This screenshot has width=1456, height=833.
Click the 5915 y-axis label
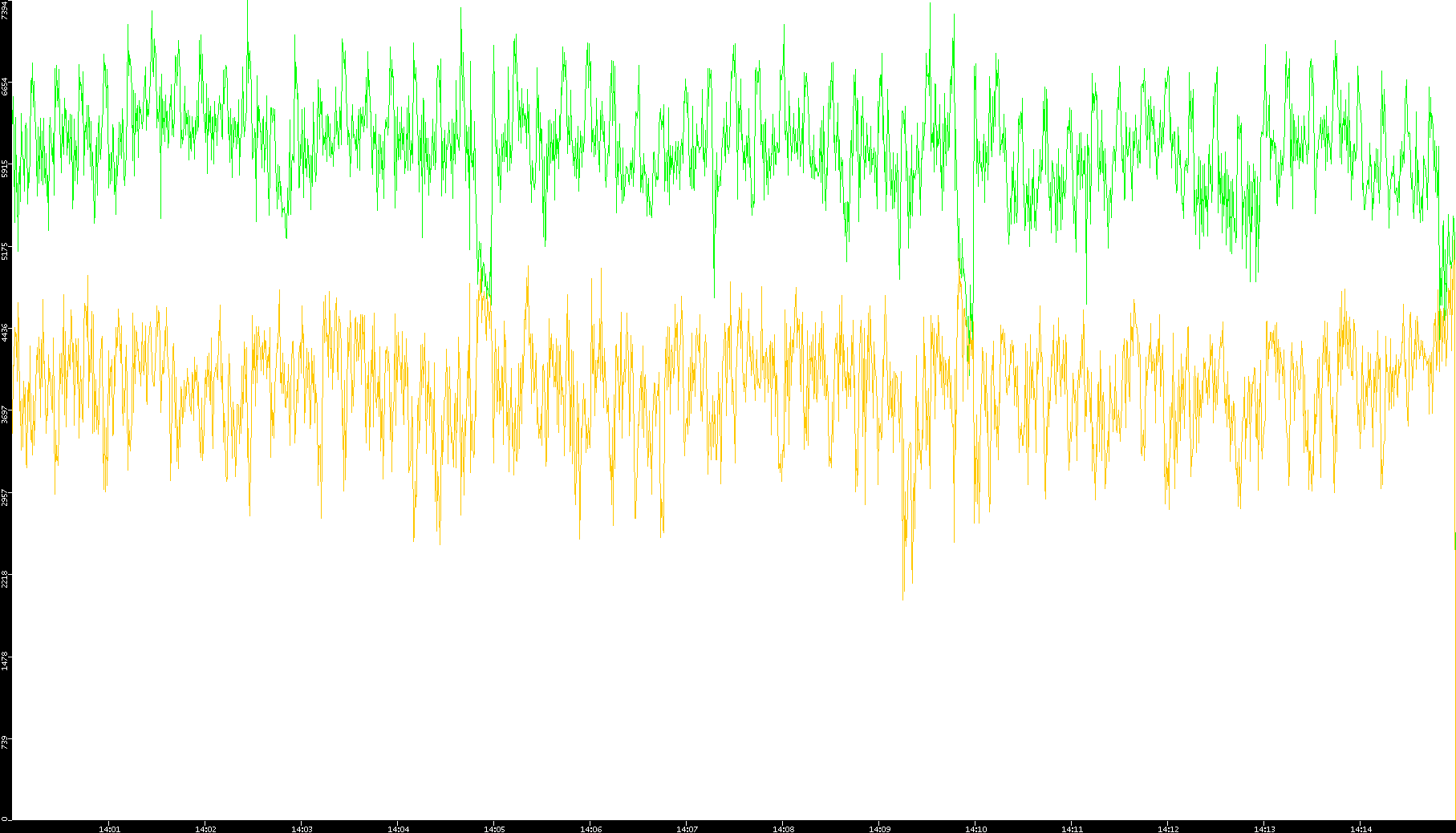tap(6, 169)
